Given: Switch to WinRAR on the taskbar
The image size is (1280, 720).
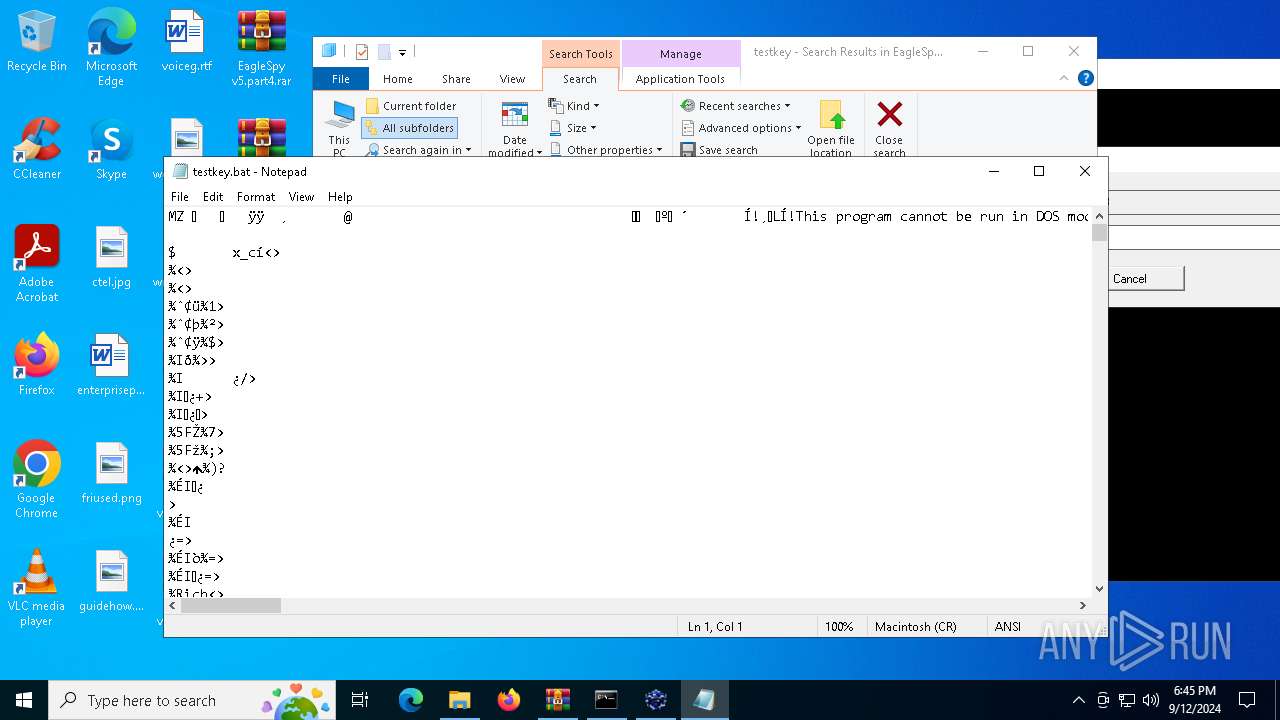Looking at the screenshot, I should pyautogui.click(x=557, y=700).
